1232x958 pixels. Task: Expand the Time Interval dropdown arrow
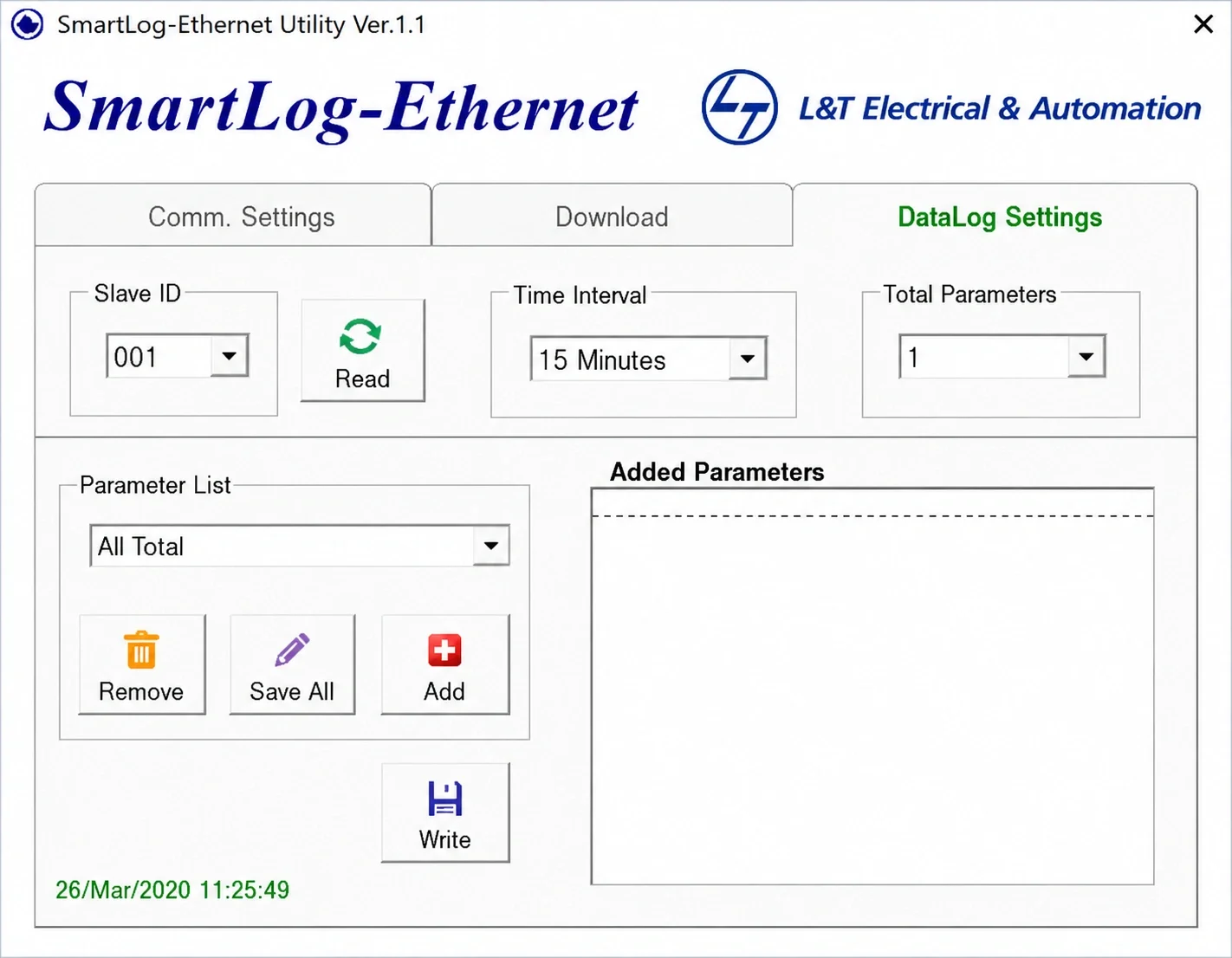pyautogui.click(x=747, y=359)
